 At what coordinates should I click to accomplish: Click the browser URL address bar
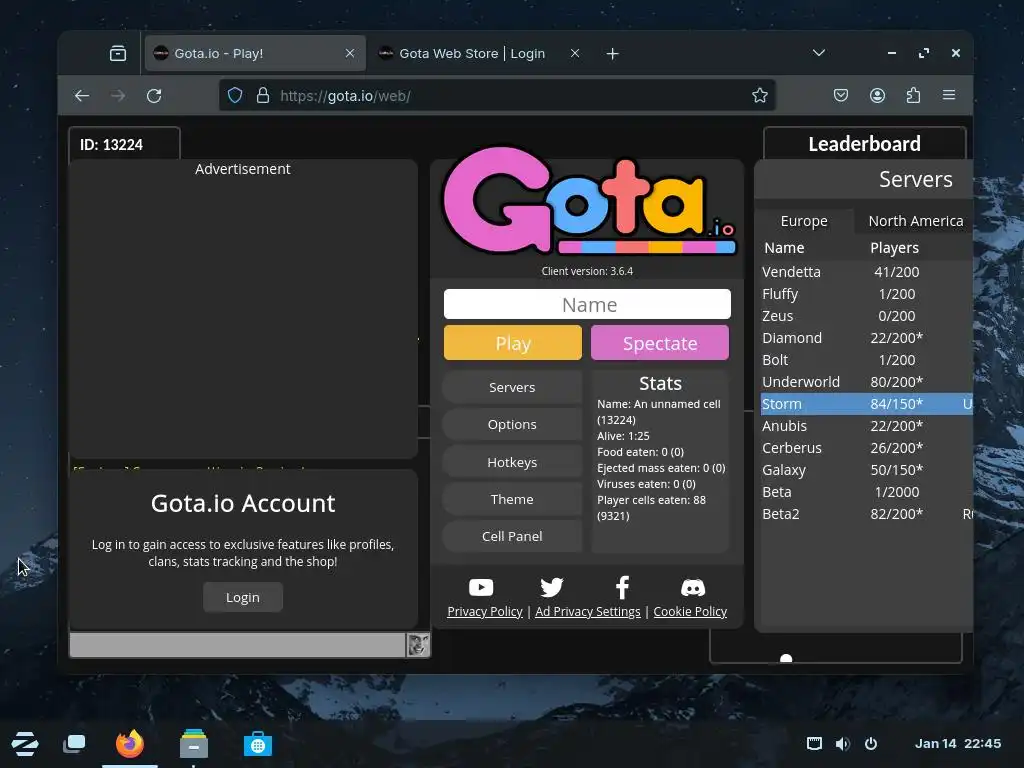point(496,96)
